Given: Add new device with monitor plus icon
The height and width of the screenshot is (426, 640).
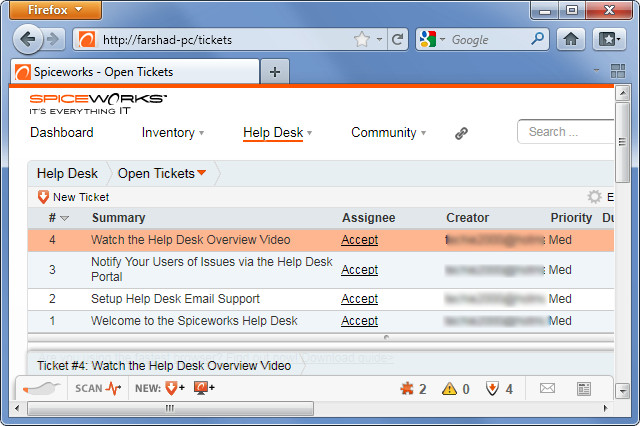Looking at the screenshot, I should click(x=204, y=388).
